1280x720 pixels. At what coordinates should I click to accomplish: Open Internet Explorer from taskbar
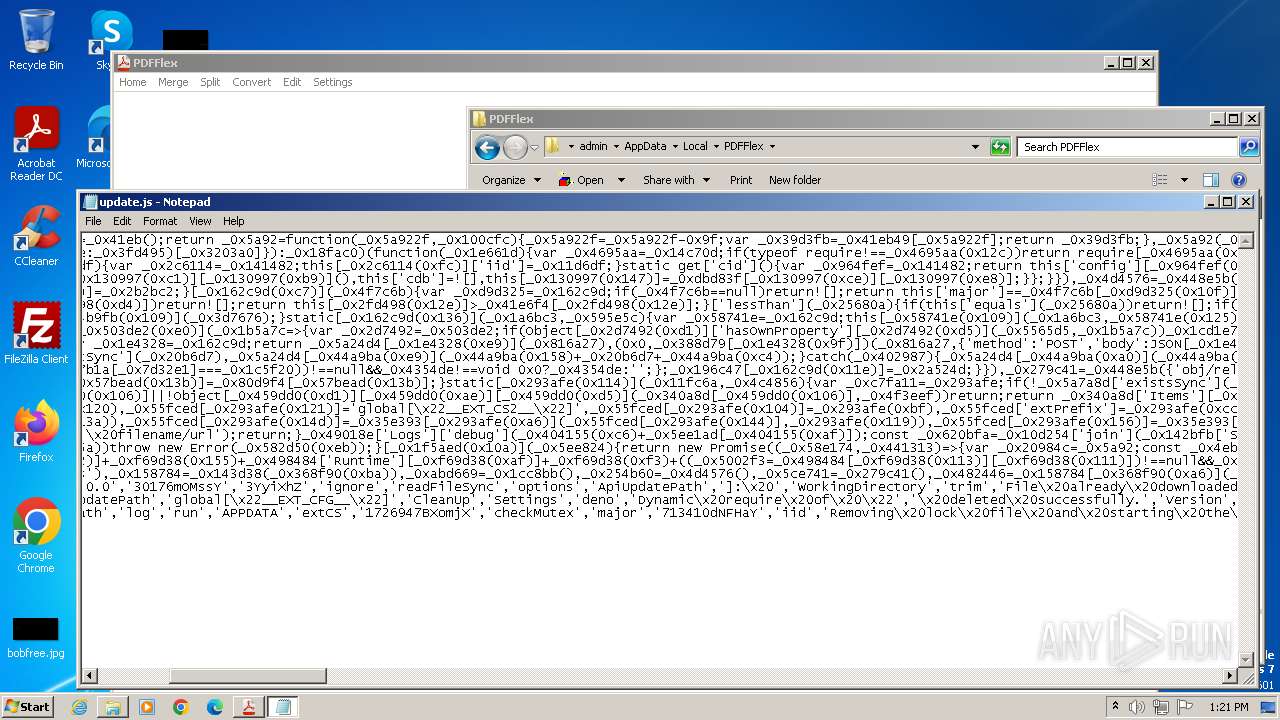pyautogui.click(x=79, y=707)
